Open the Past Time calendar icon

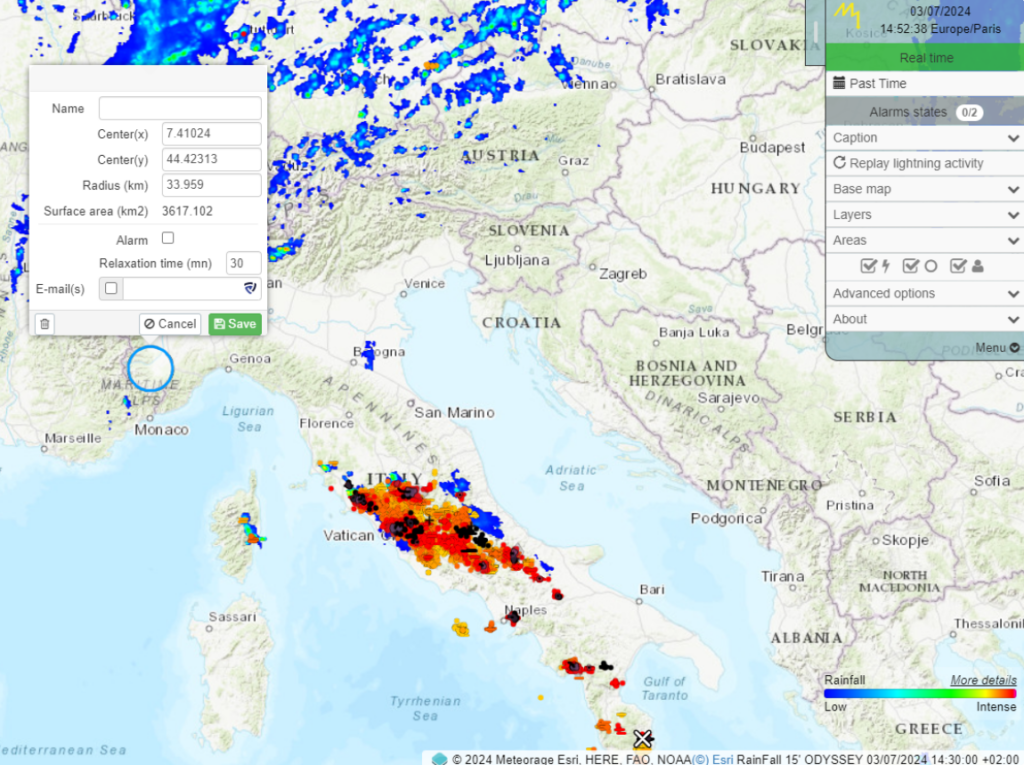coord(837,83)
